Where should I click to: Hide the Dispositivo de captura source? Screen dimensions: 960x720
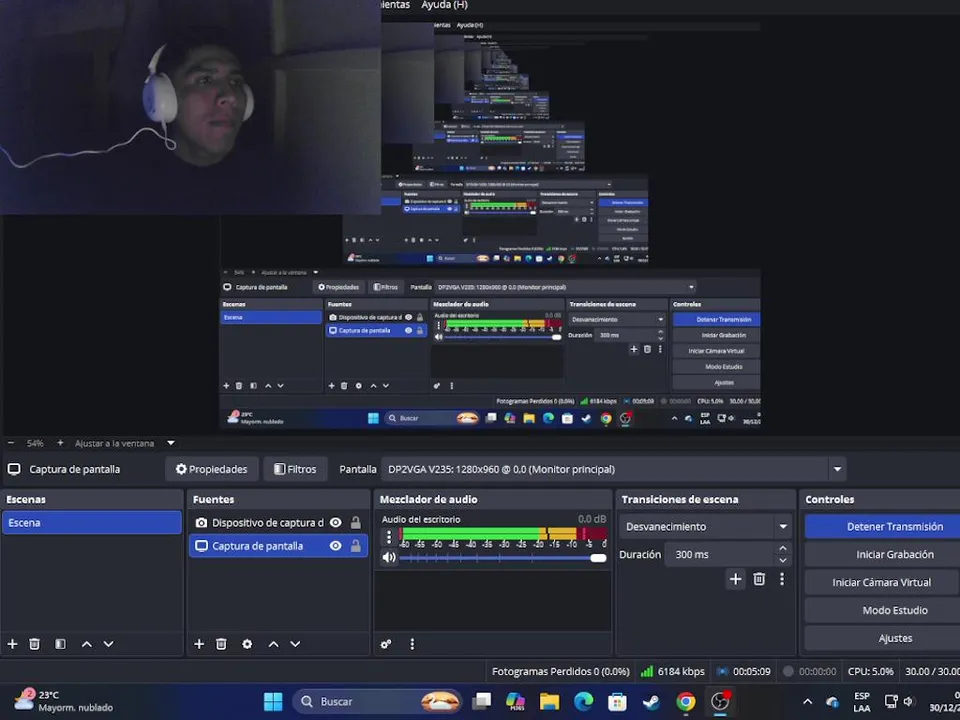pos(336,523)
